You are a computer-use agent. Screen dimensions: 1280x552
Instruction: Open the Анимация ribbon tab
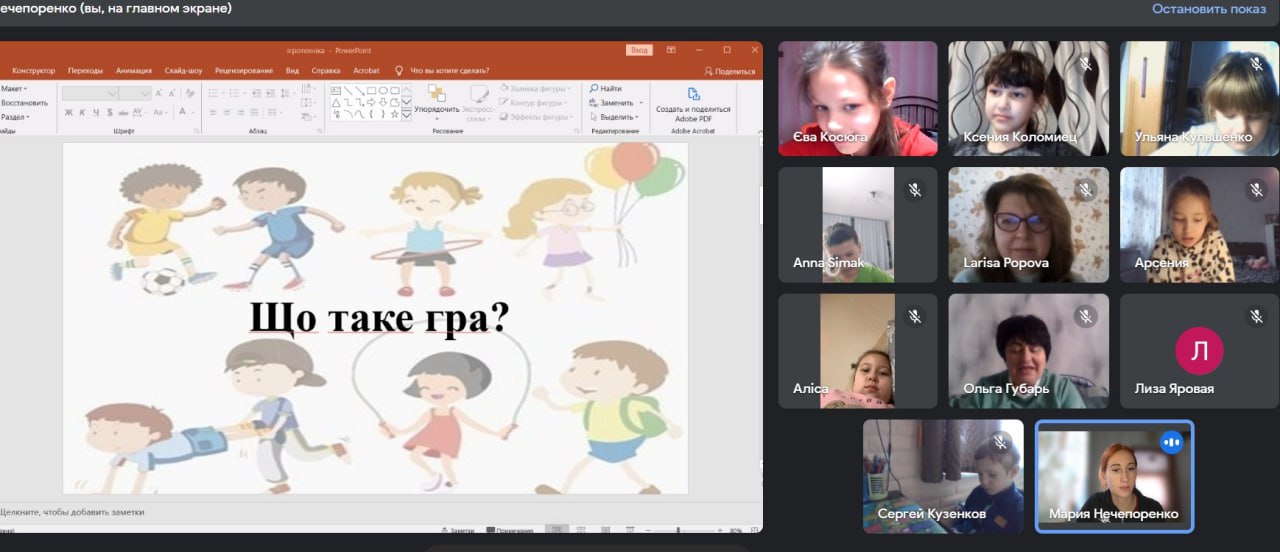[133, 71]
